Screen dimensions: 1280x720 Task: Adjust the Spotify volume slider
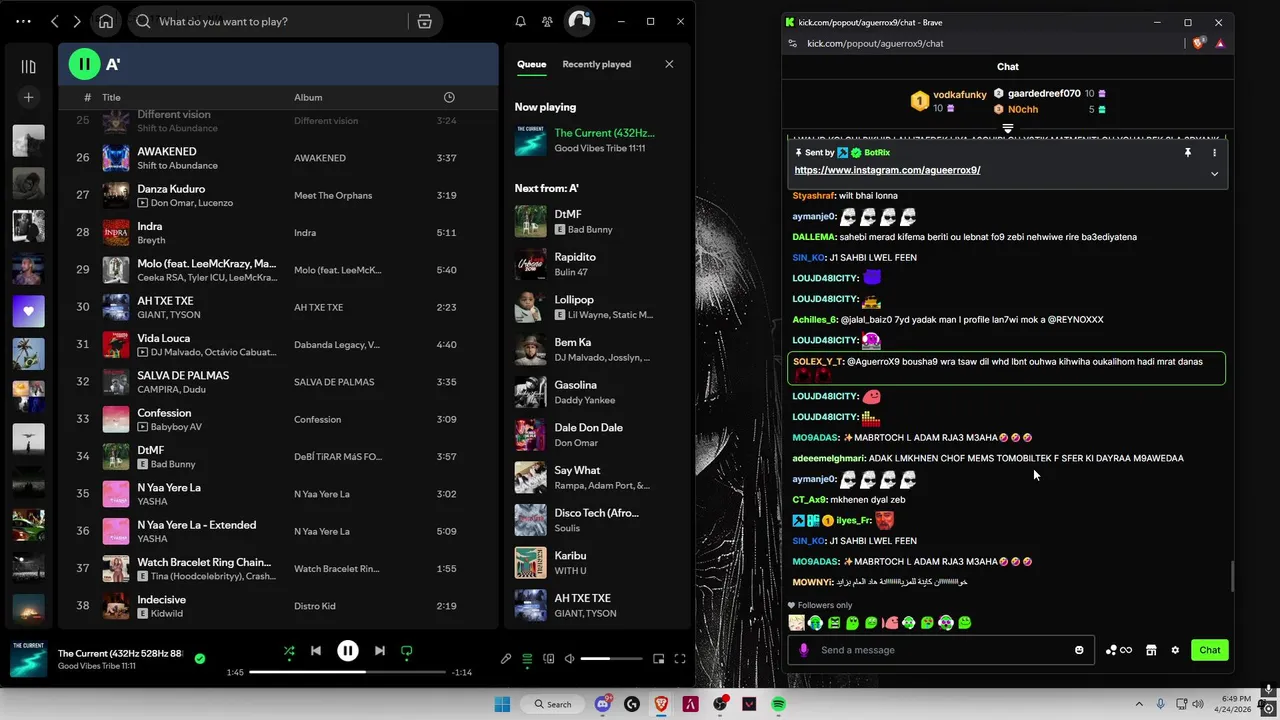pyautogui.click(x=611, y=659)
